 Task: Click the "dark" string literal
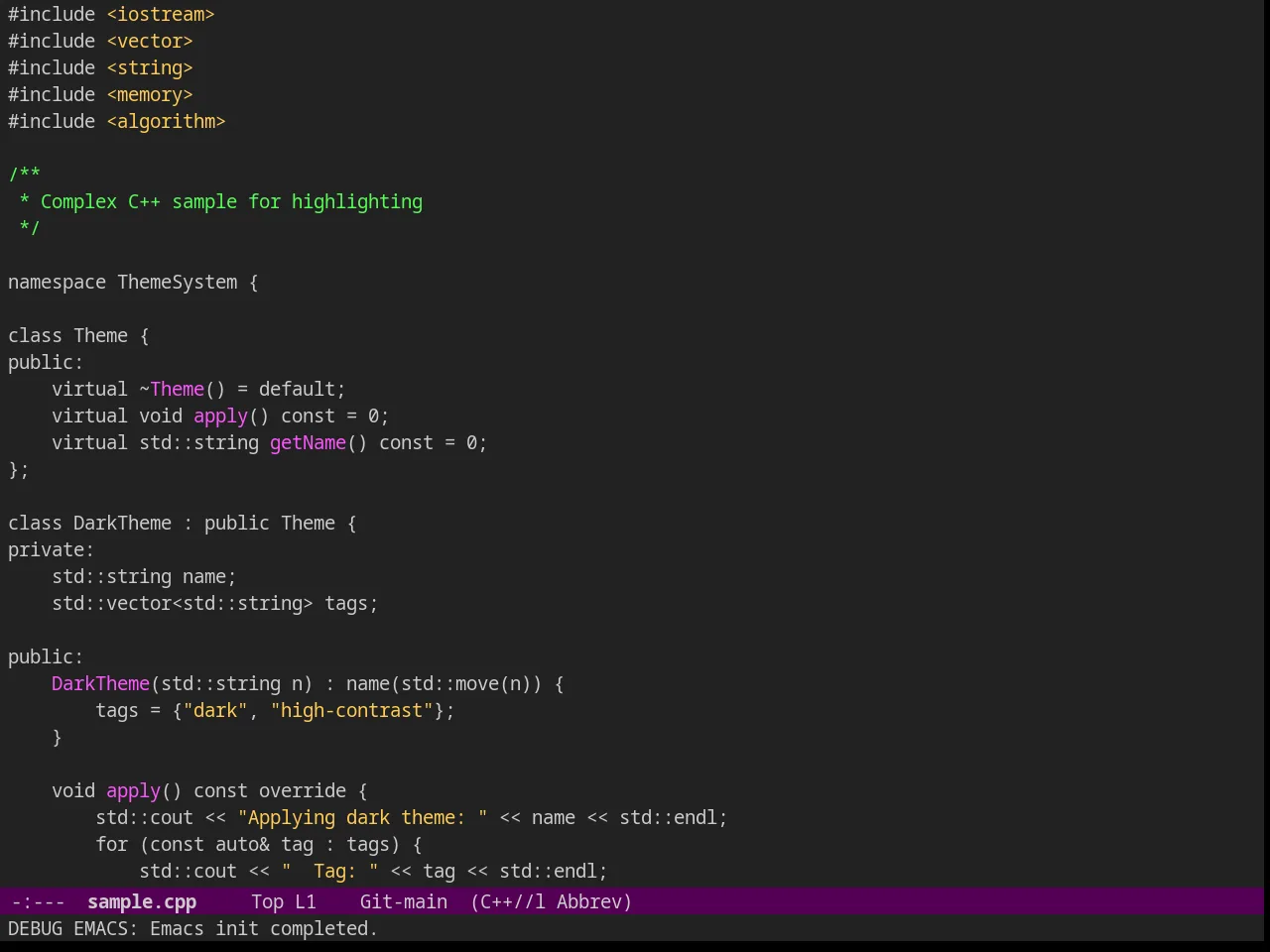coord(215,710)
